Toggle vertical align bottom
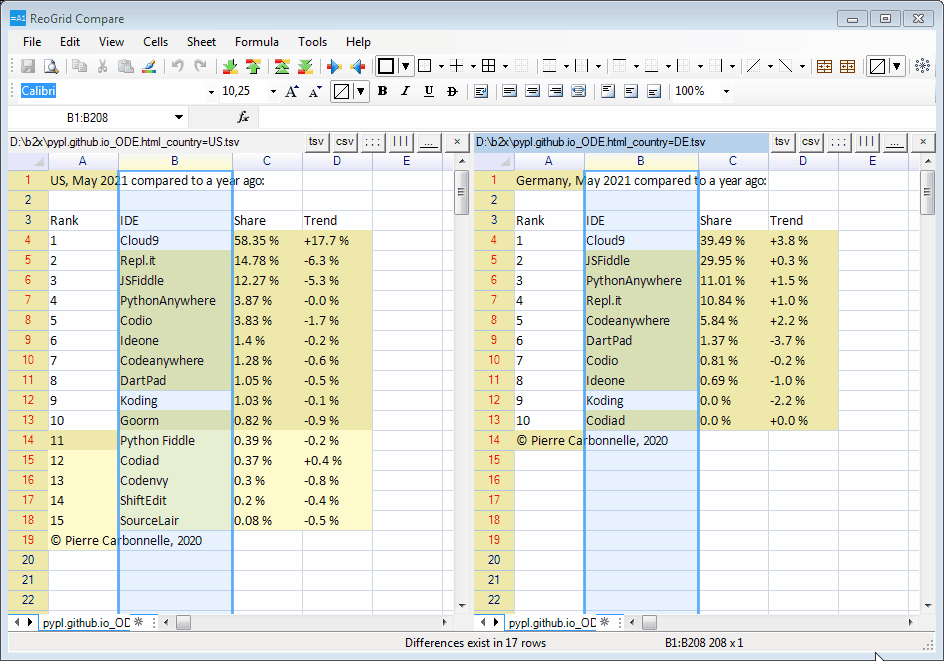The width and height of the screenshot is (944, 661). [654, 92]
